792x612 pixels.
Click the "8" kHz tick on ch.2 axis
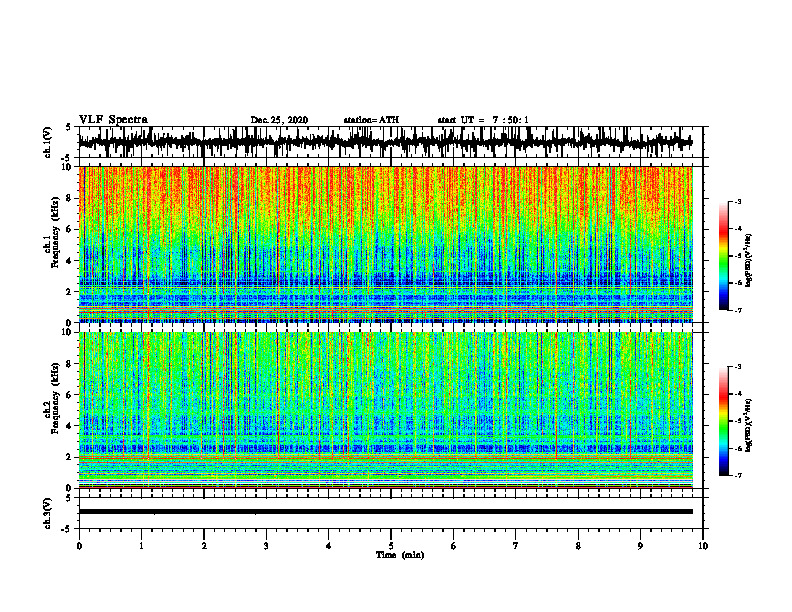point(69,364)
